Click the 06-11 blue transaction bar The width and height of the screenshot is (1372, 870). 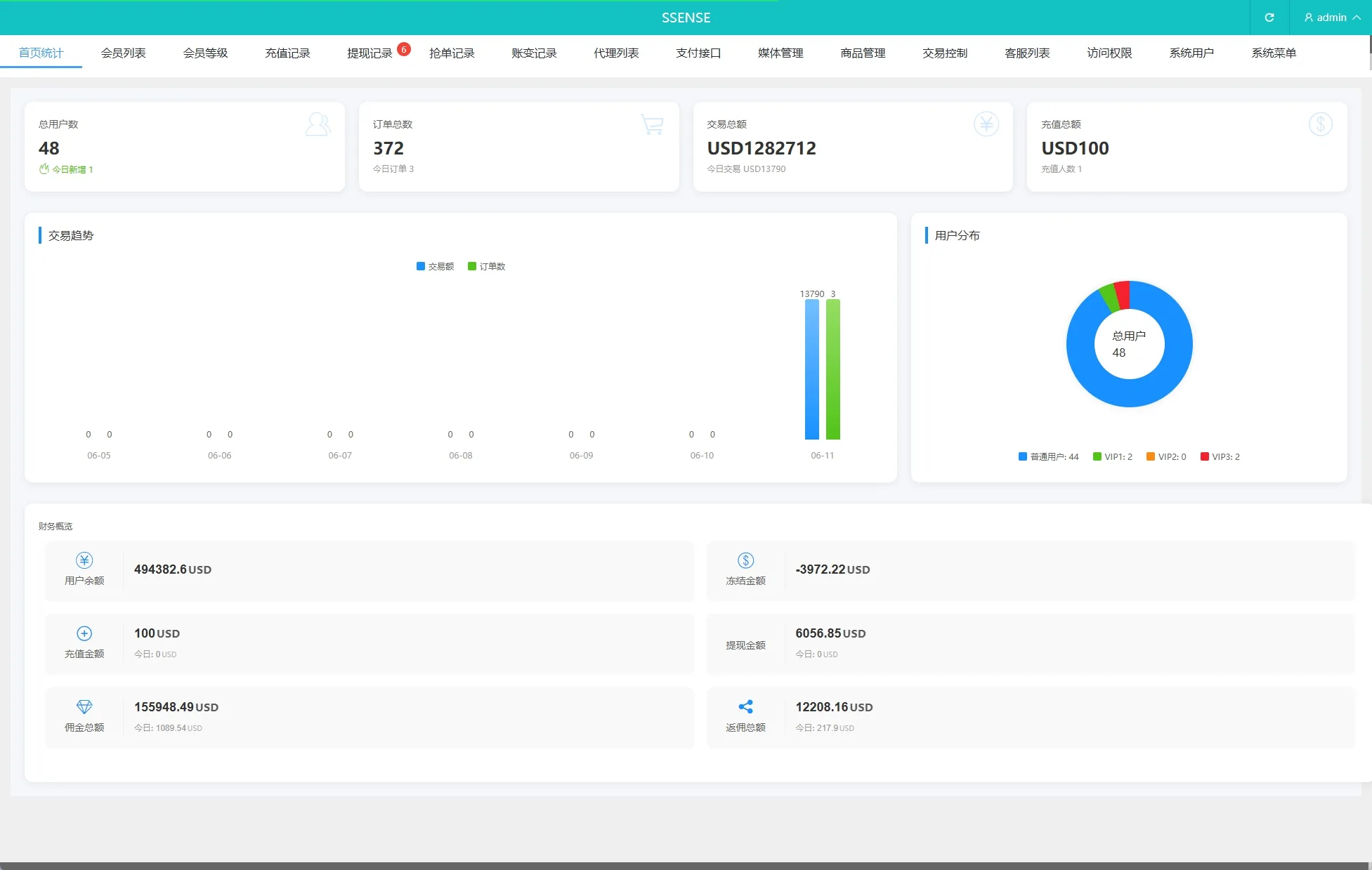coord(811,369)
